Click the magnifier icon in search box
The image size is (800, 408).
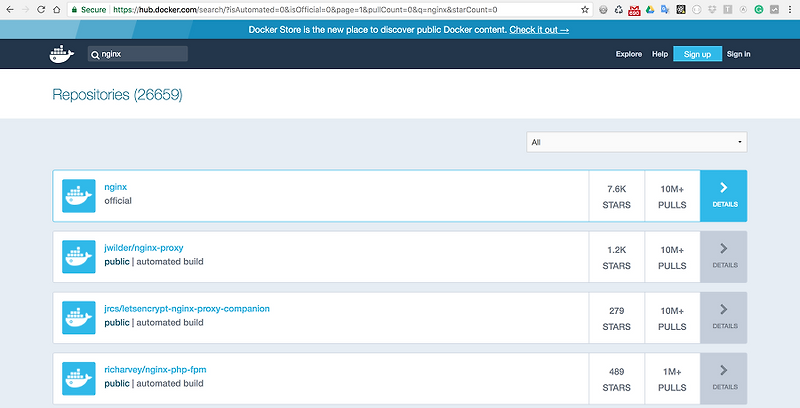point(95,55)
